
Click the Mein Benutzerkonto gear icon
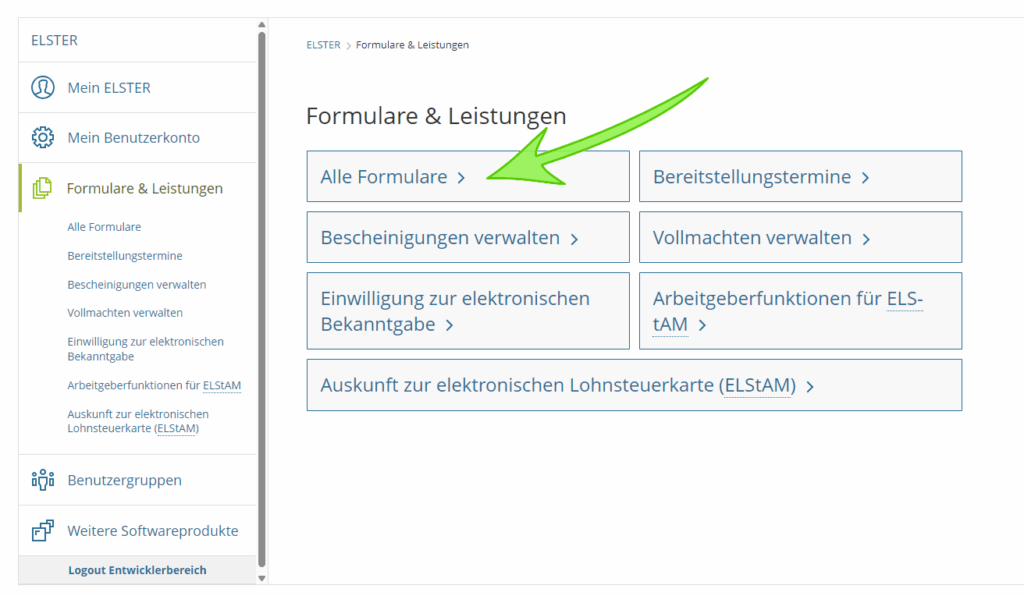click(x=43, y=138)
